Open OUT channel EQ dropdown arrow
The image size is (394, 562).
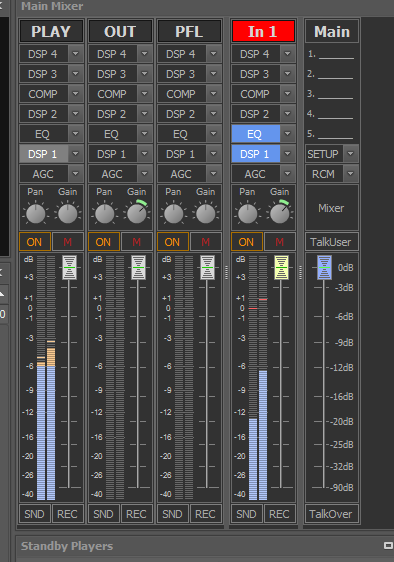[144, 134]
